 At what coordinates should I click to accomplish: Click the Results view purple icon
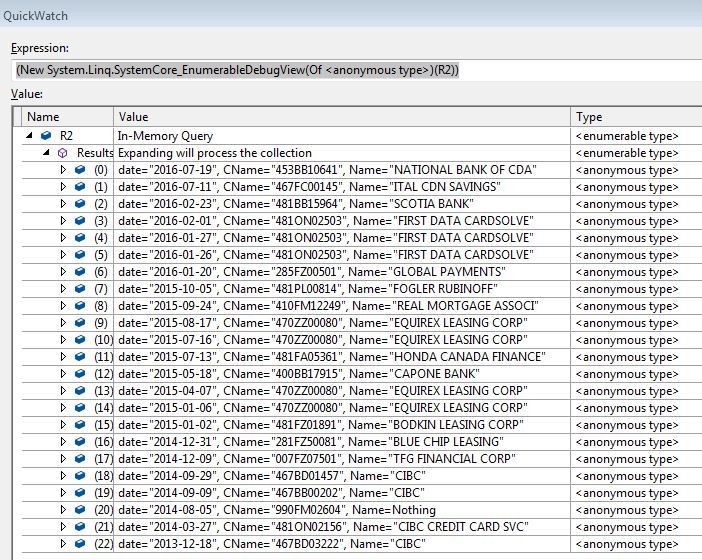point(63,153)
